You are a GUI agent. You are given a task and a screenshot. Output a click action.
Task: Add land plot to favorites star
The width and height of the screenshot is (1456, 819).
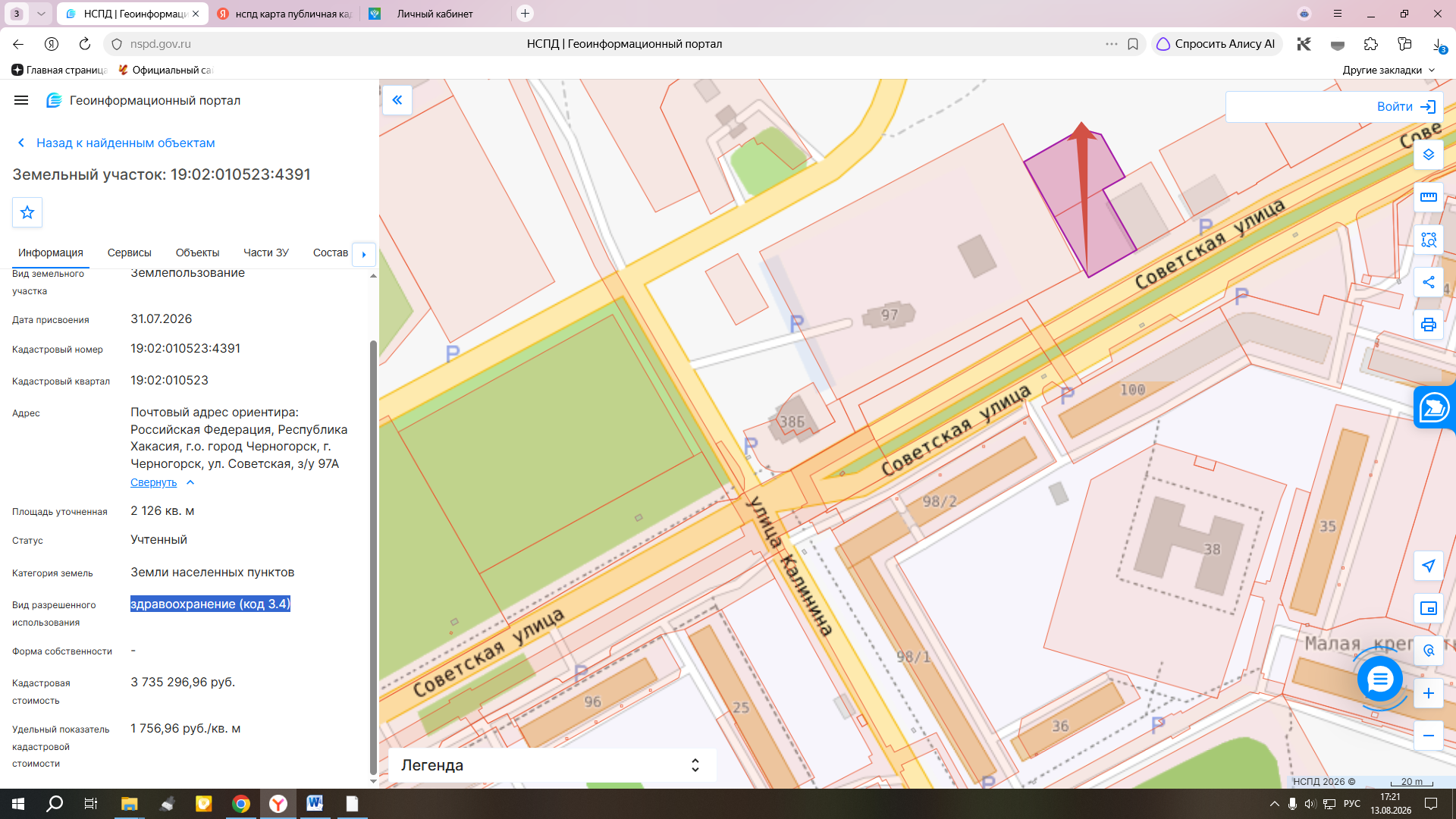pyautogui.click(x=27, y=212)
